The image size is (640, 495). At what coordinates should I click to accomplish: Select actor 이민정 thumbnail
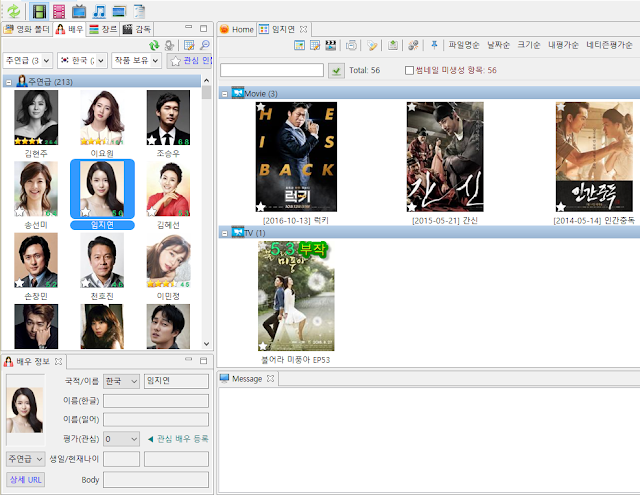click(x=168, y=260)
